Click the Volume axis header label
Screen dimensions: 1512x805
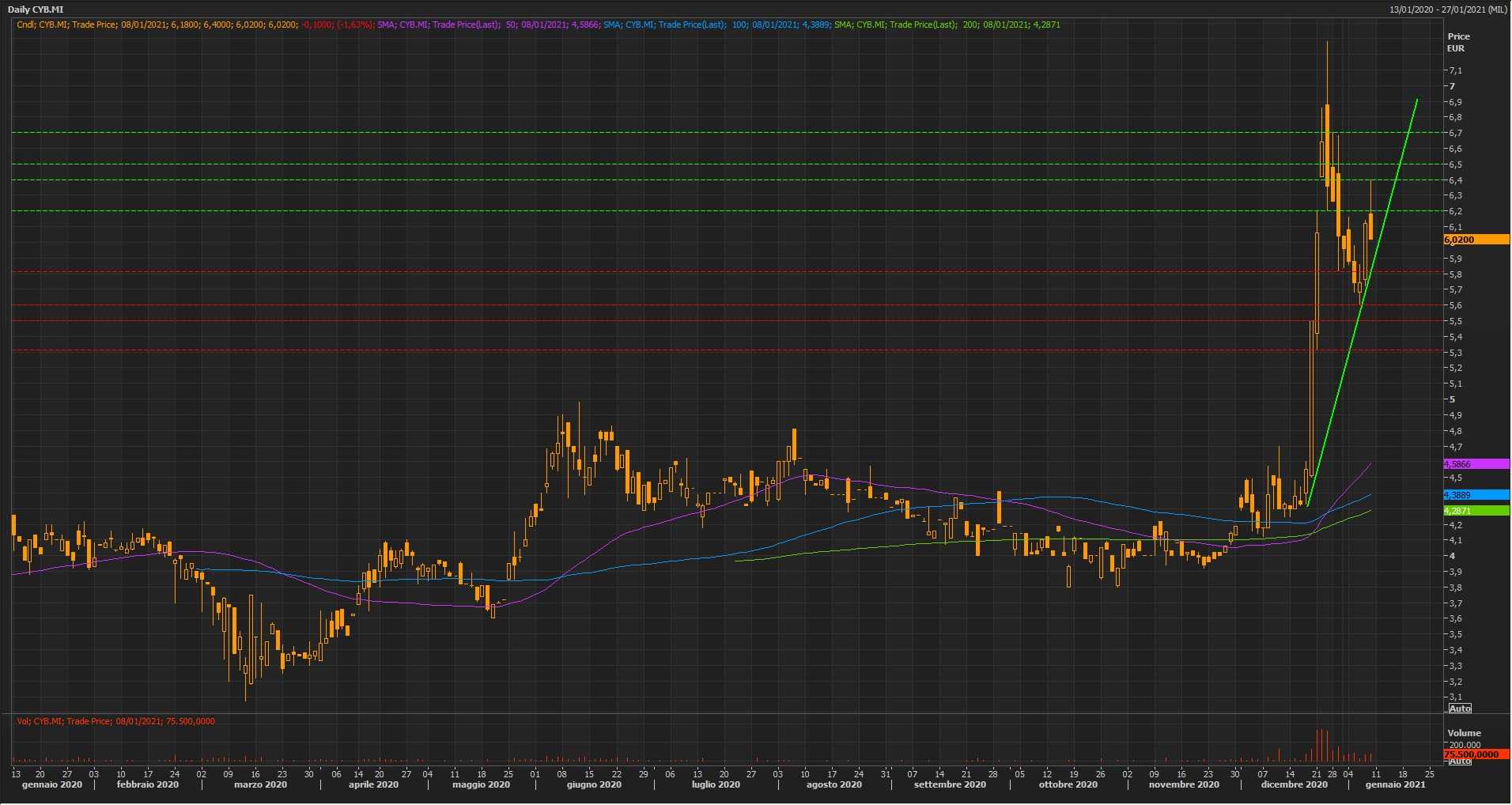tap(1464, 733)
